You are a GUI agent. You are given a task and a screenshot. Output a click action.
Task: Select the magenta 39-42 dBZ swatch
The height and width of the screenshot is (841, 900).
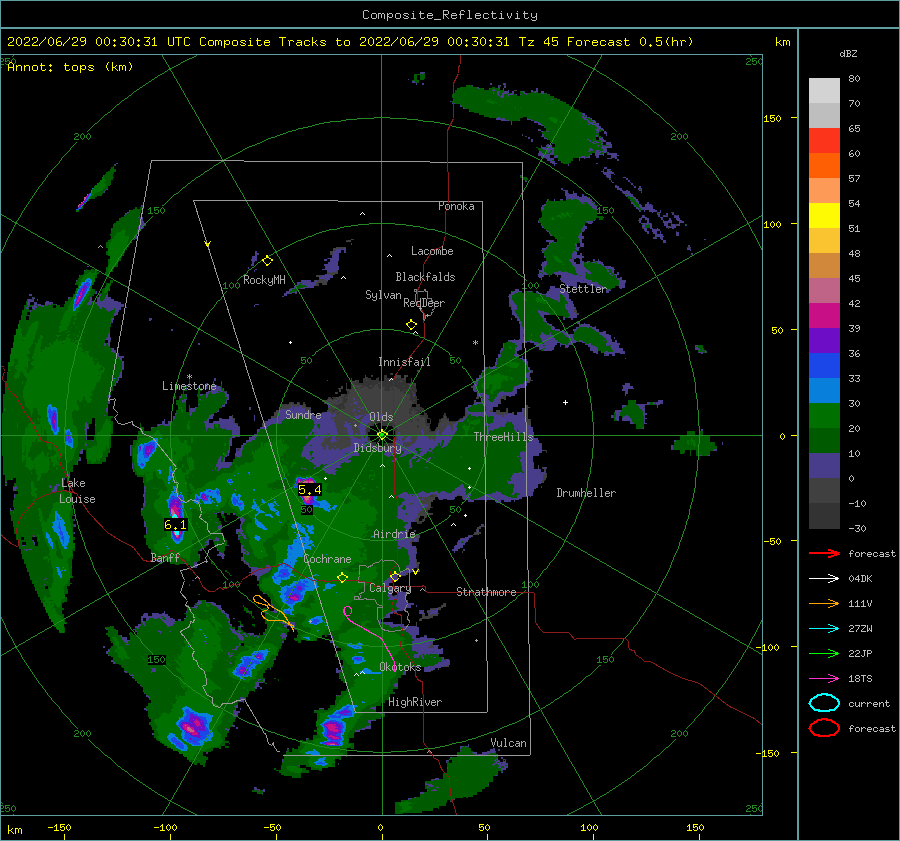824,316
